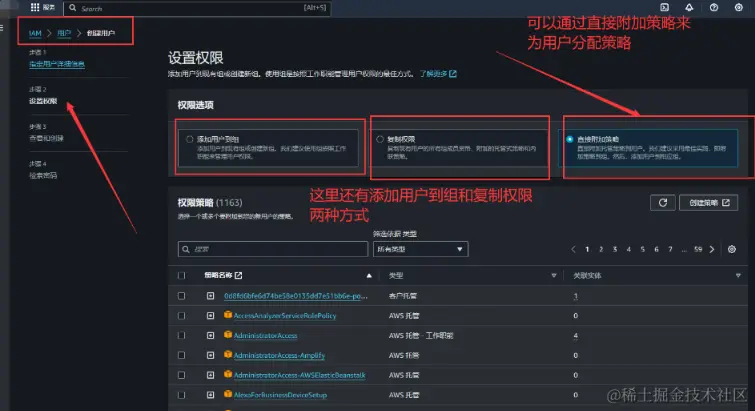Sort ascending by policy name arrow
The height and width of the screenshot is (411, 755).
coord(369,276)
